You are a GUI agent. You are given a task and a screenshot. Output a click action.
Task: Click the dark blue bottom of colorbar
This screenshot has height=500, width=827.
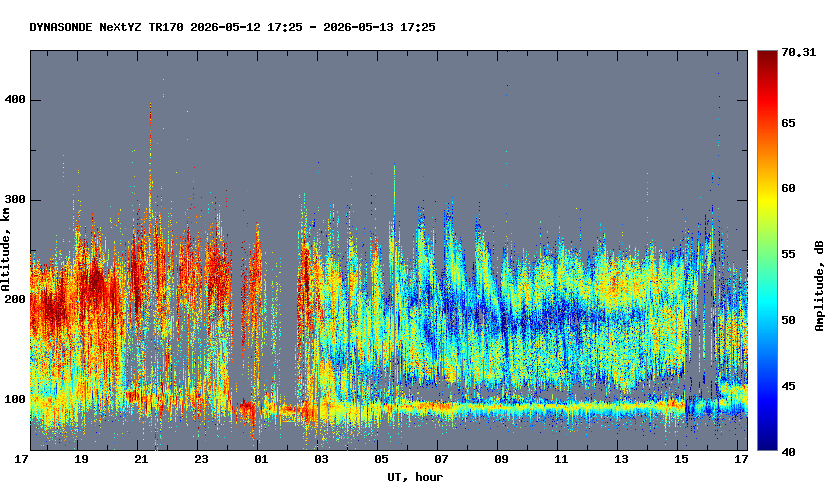point(767,445)
